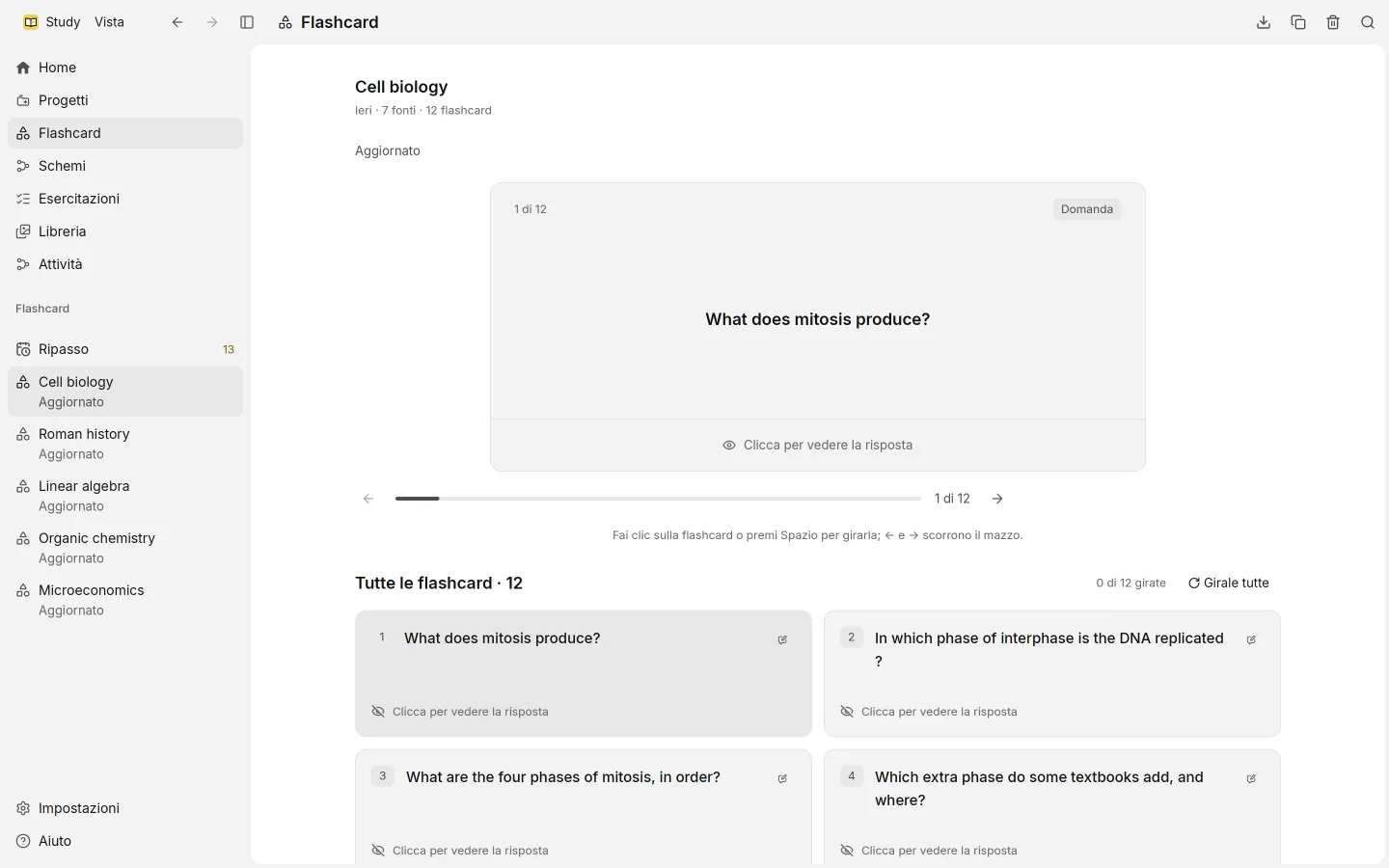Open Home in the sidebar
The image size is (1389, 868).
pos(125,68)
